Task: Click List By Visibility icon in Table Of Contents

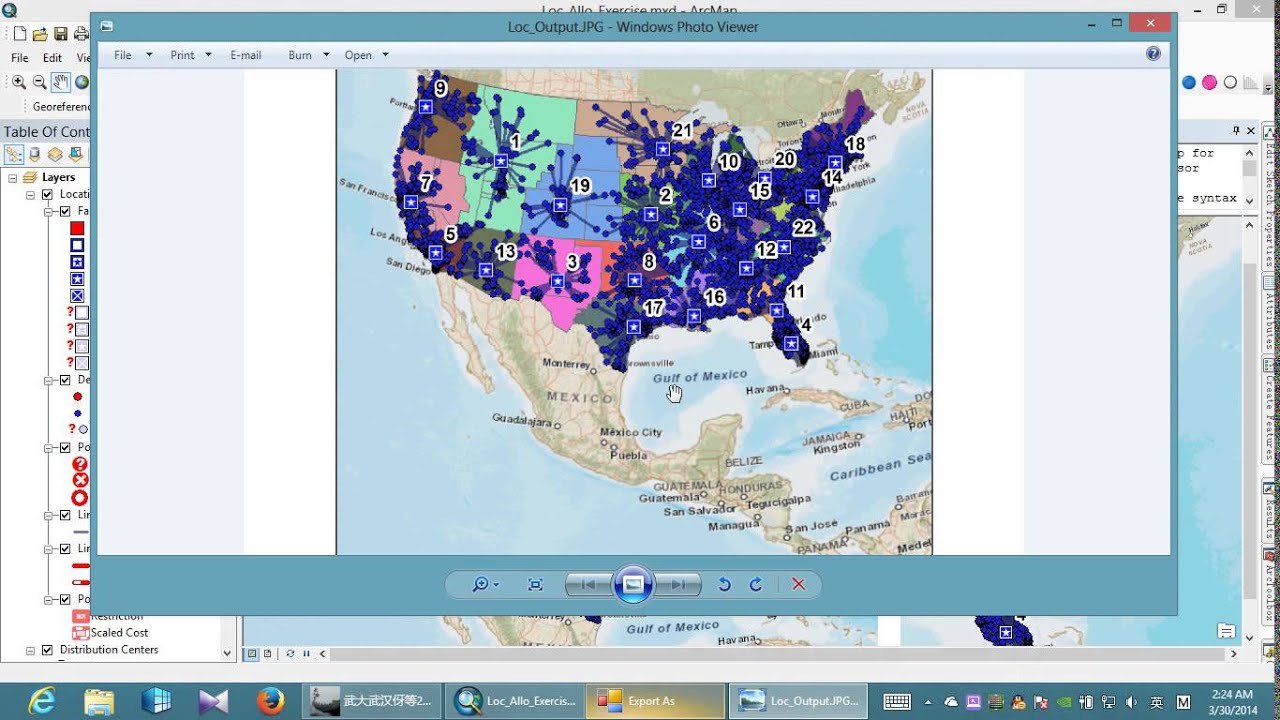Action: pyautogui.click(x=55, y=154)
